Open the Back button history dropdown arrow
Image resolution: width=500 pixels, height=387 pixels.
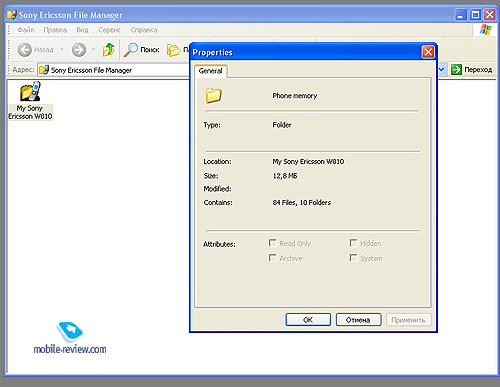[x=62, y=50]
